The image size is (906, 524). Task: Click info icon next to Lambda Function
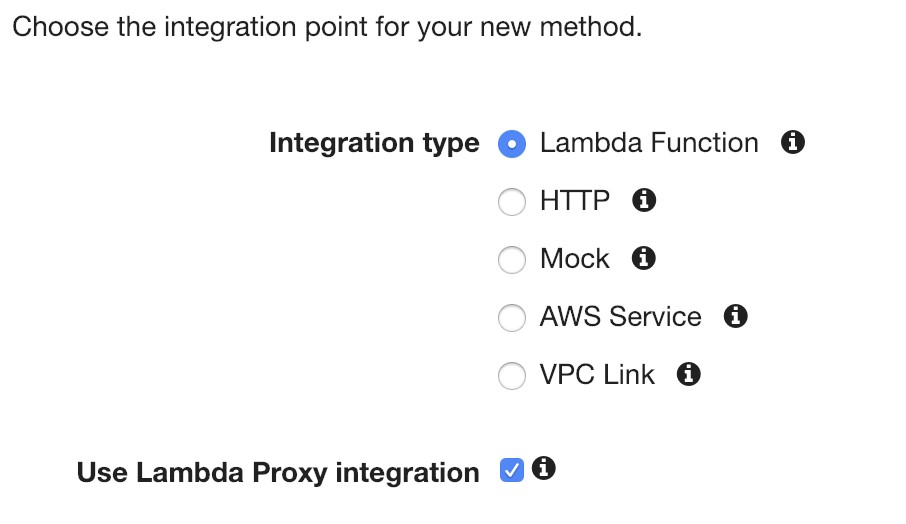(x=793, y=143)
